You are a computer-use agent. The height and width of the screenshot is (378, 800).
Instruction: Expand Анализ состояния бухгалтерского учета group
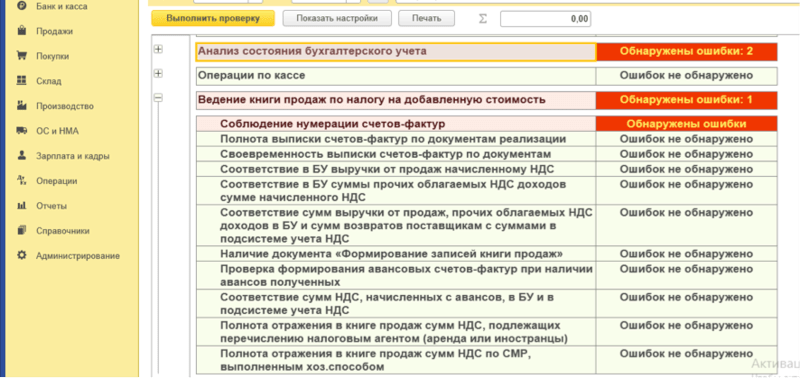tap(158, 49)
